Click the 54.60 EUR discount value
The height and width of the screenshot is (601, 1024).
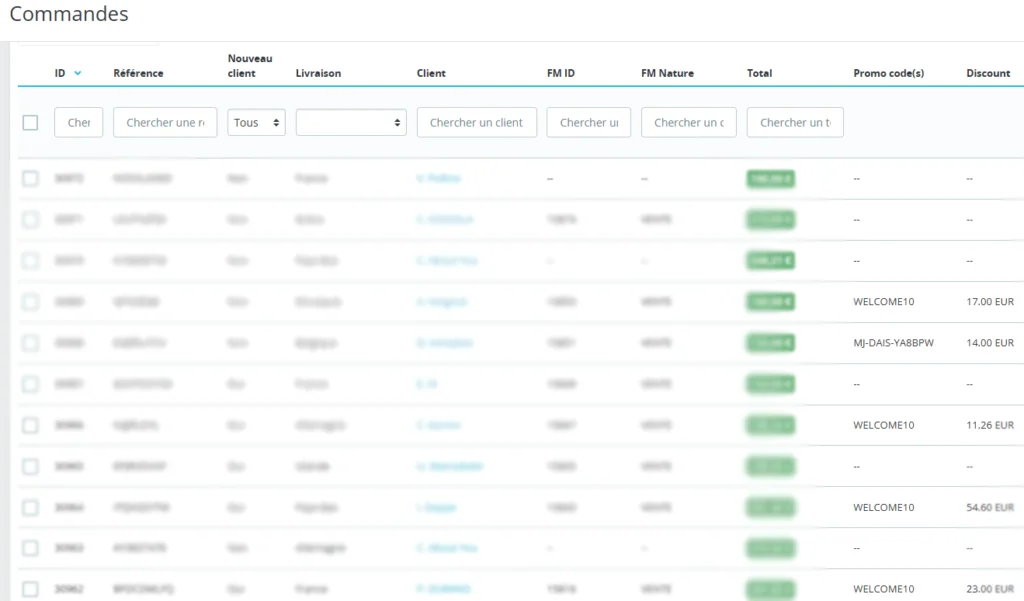[x=990, y=508]
